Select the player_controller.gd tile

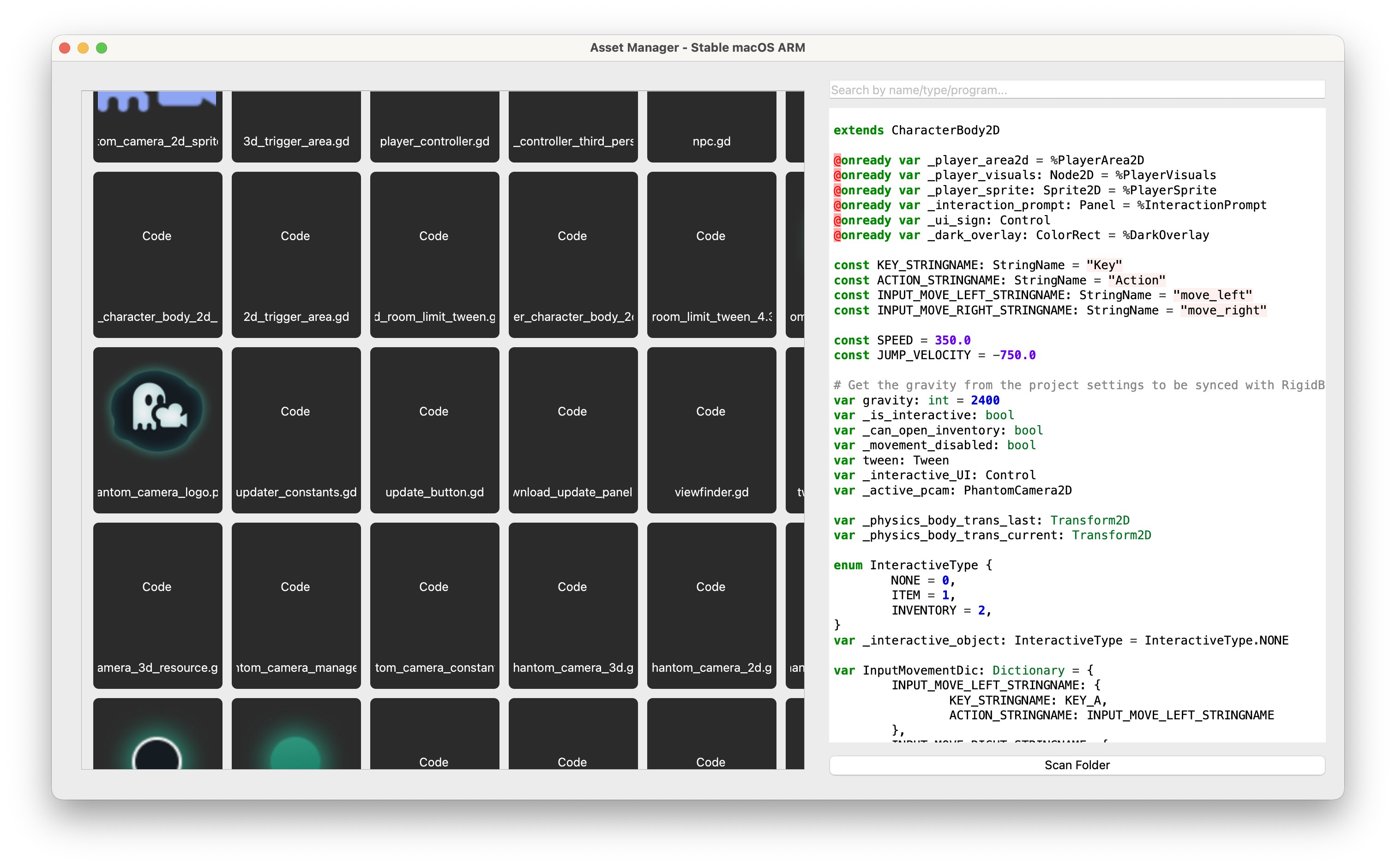(x=434, y=127)
